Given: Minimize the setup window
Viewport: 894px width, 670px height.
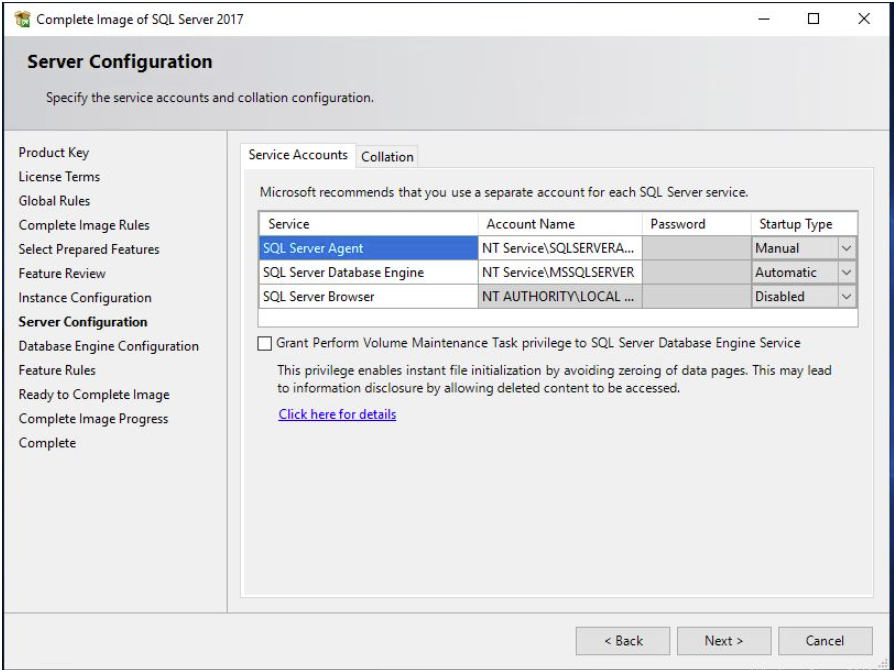Looking at the screenshot, I should [x=764, y=19].
